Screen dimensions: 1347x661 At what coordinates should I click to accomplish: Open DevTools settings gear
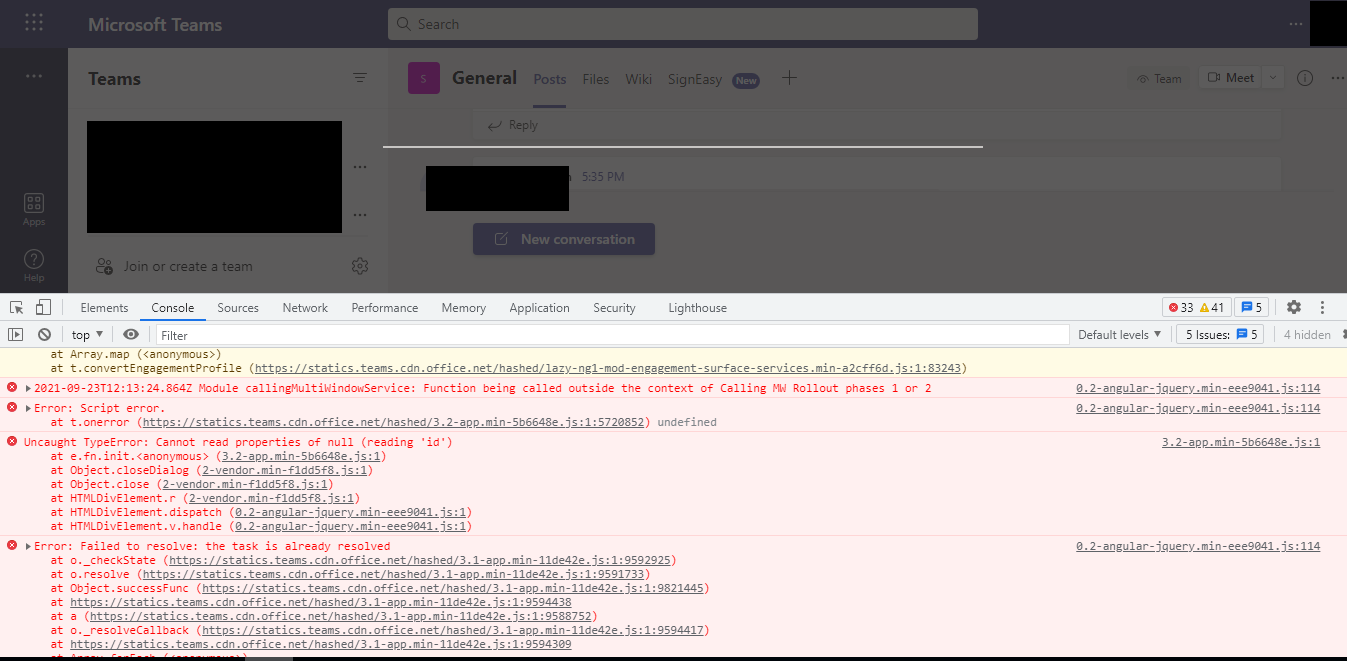point(1294,307)
